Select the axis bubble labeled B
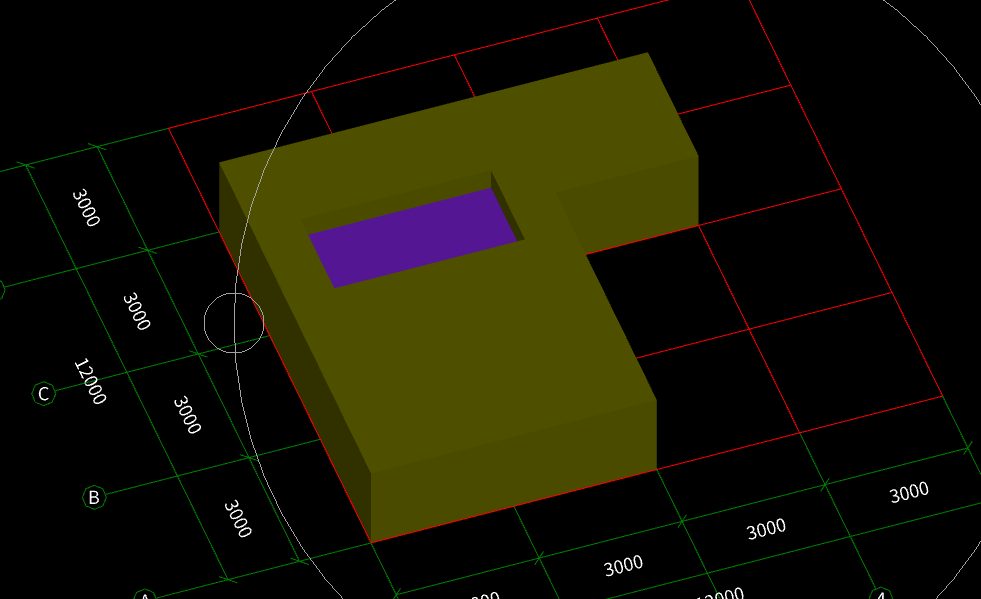The width and height of the screenshot is (981, 599). pyautogui.click(x=94, y=498)
